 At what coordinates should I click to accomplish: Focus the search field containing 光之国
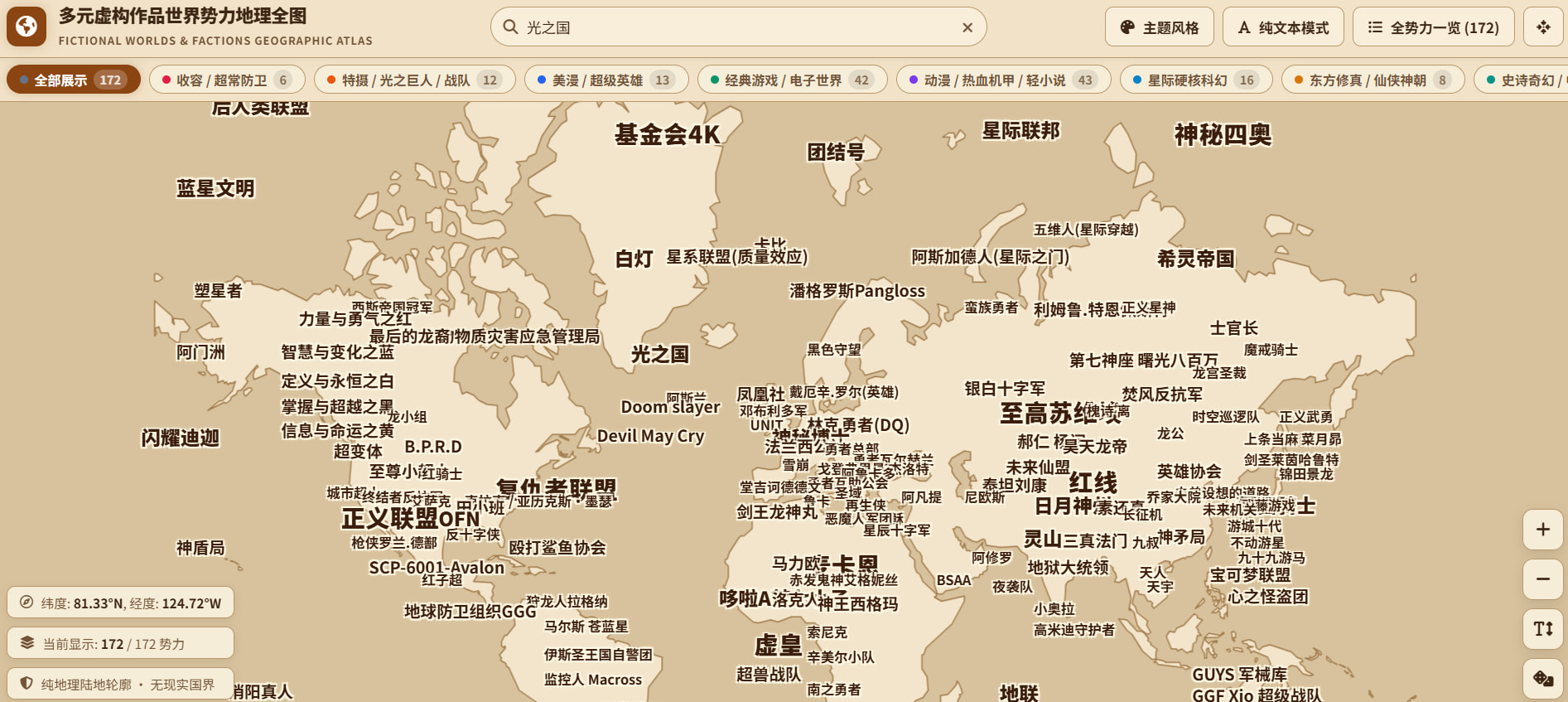pos(739,27)
